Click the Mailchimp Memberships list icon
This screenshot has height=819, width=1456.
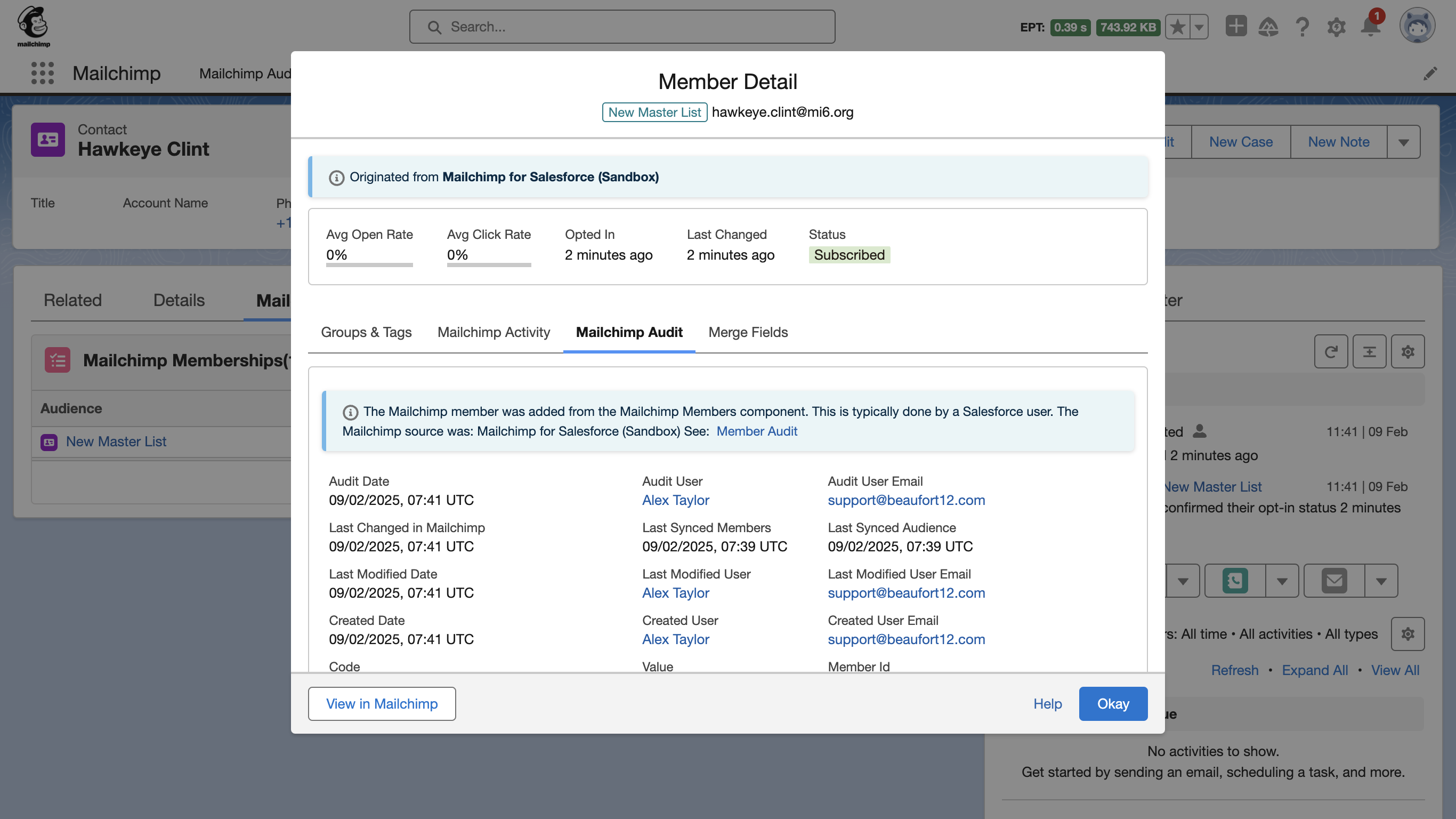[x=57, y=360]
